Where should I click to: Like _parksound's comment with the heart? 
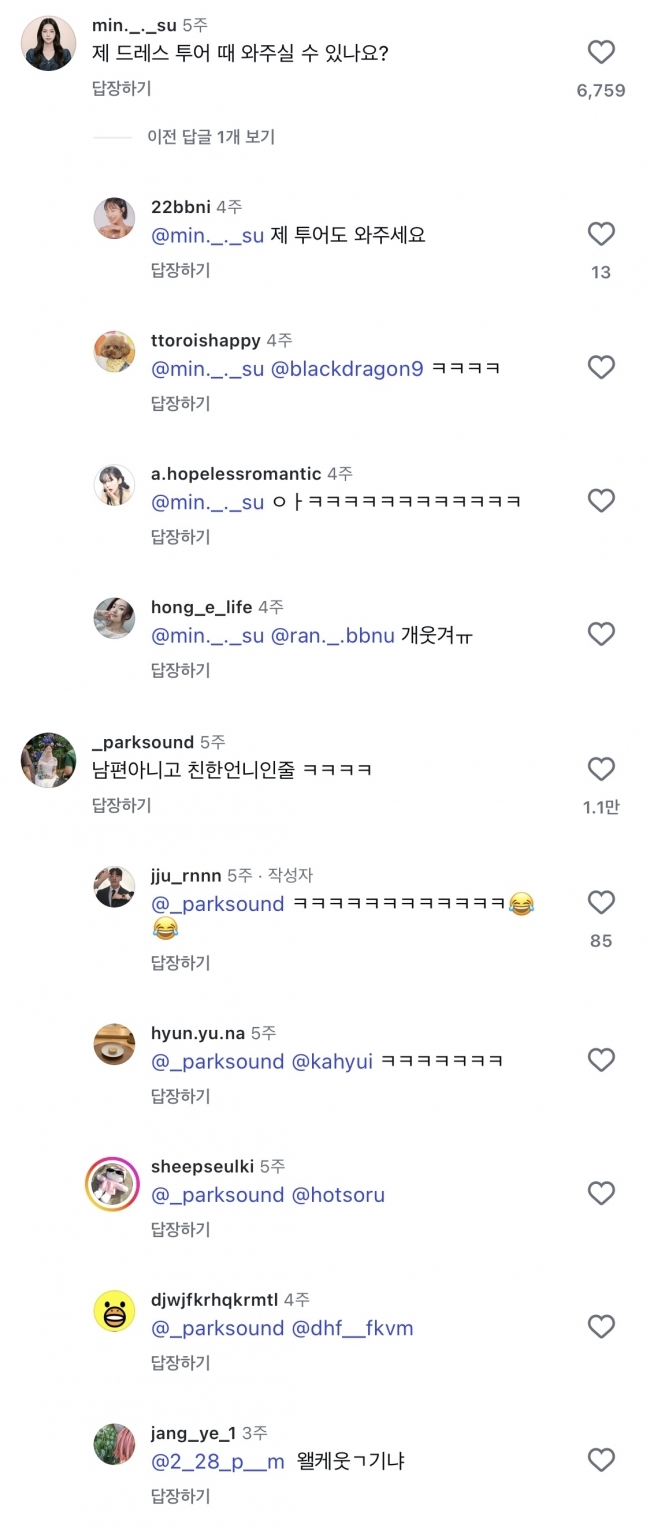pyautogui.click(x=601, y=769)
